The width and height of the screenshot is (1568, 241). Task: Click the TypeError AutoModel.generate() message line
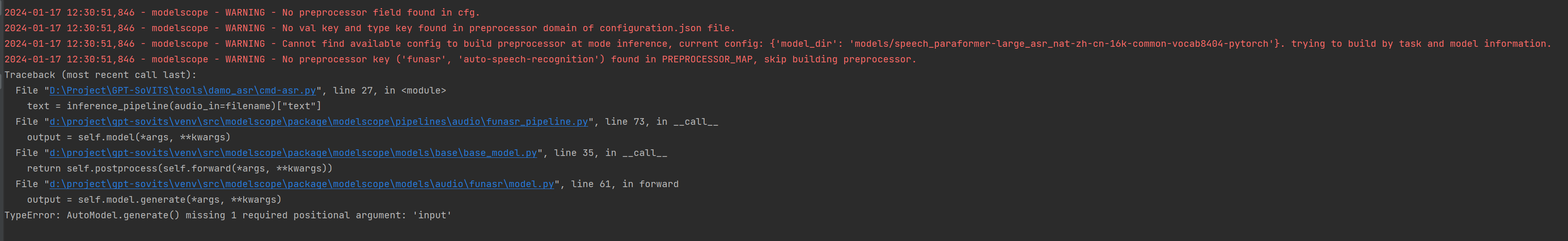click(228, 215)
